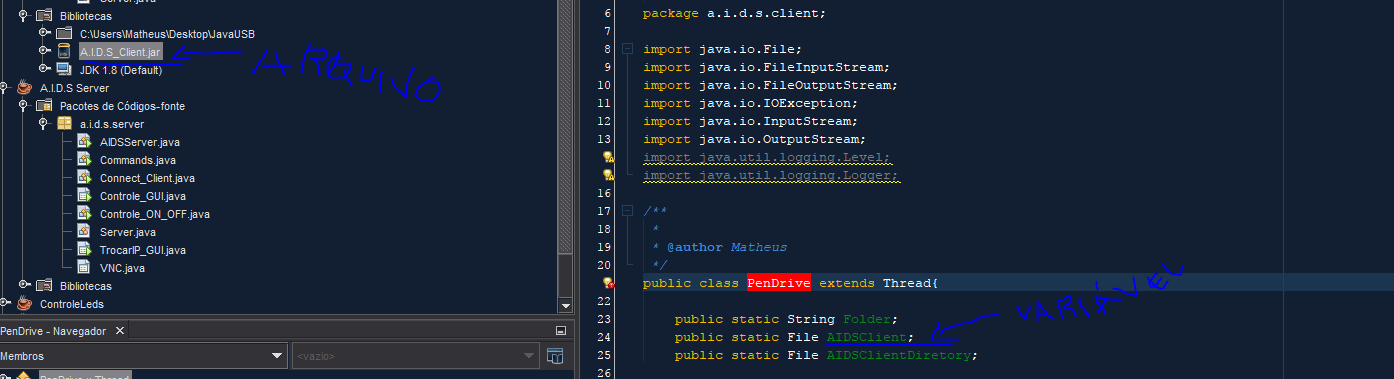Collapse Pacotes de Códigos-fonte node

[24, 105]
